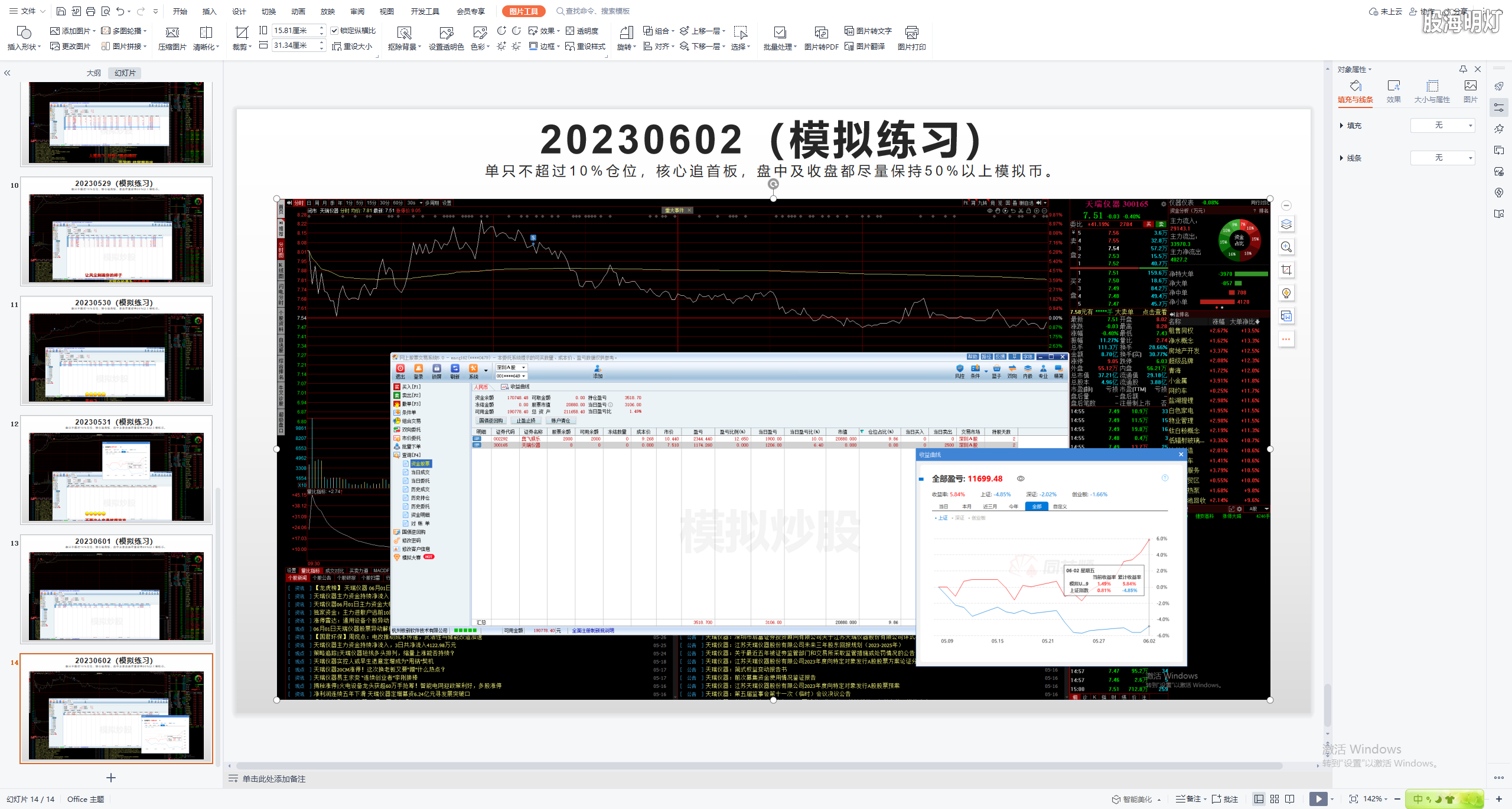1512x809 pixels.
Task: Open the Line dropdown showing 无
Action: click(1442, 158)
